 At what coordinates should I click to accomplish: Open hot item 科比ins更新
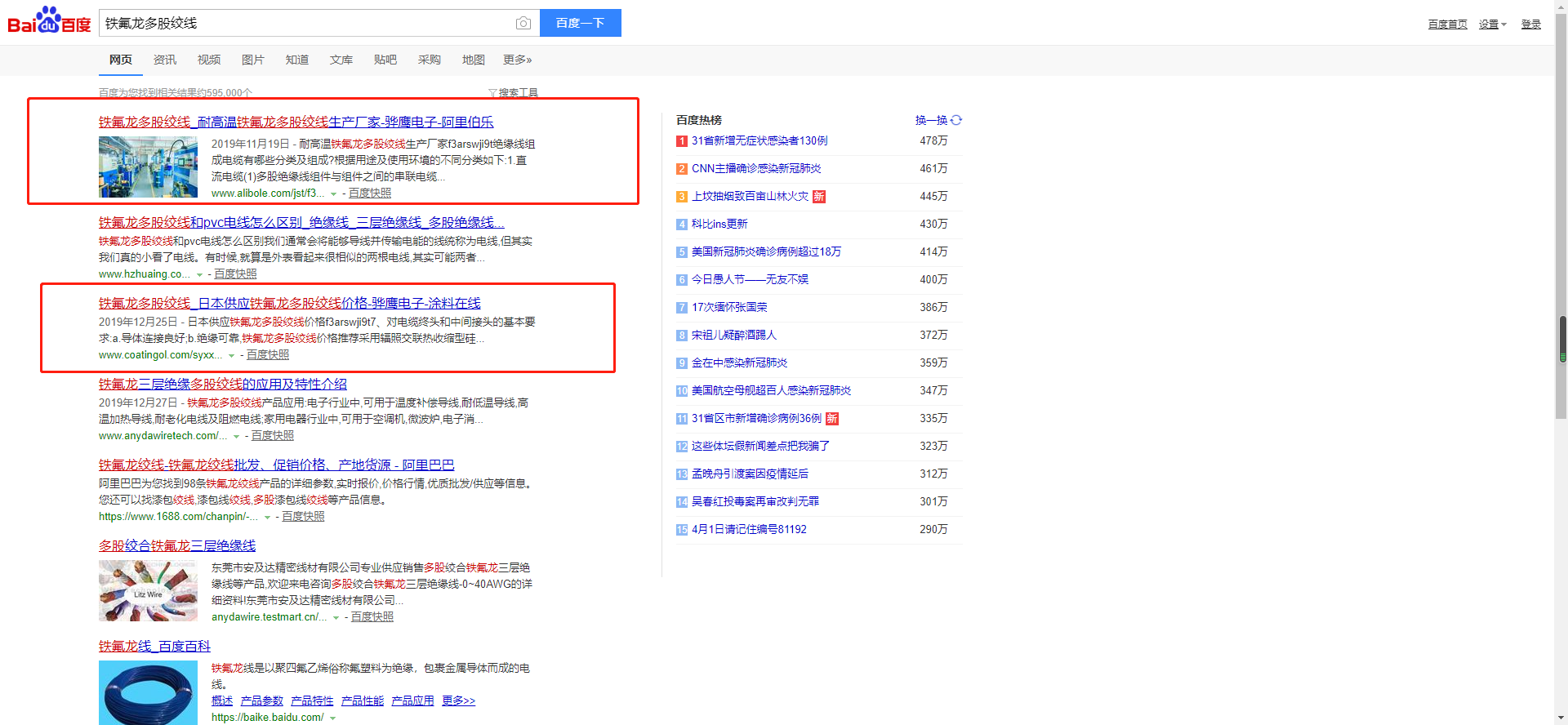point(719,225)
